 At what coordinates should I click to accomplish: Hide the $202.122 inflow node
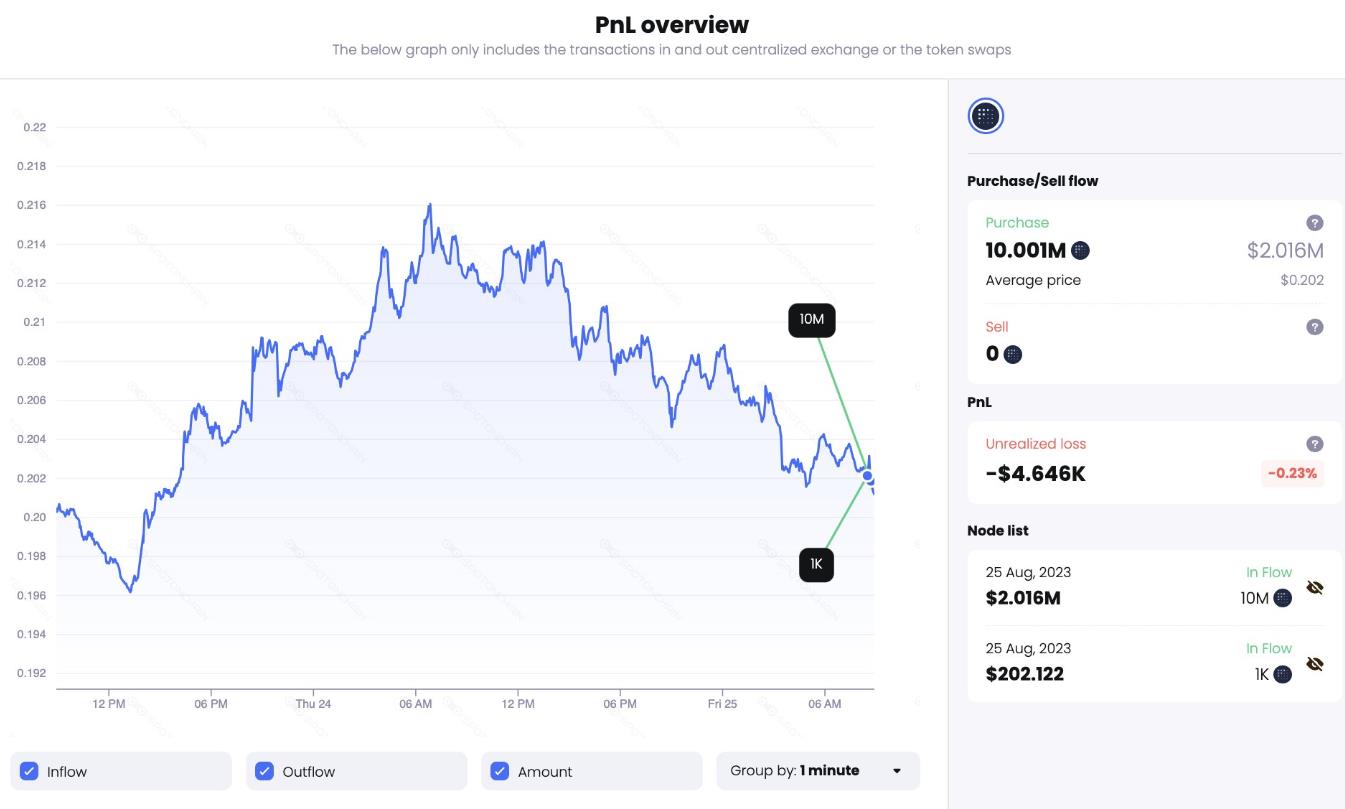pyautogui.click(x=1315, y=664)
